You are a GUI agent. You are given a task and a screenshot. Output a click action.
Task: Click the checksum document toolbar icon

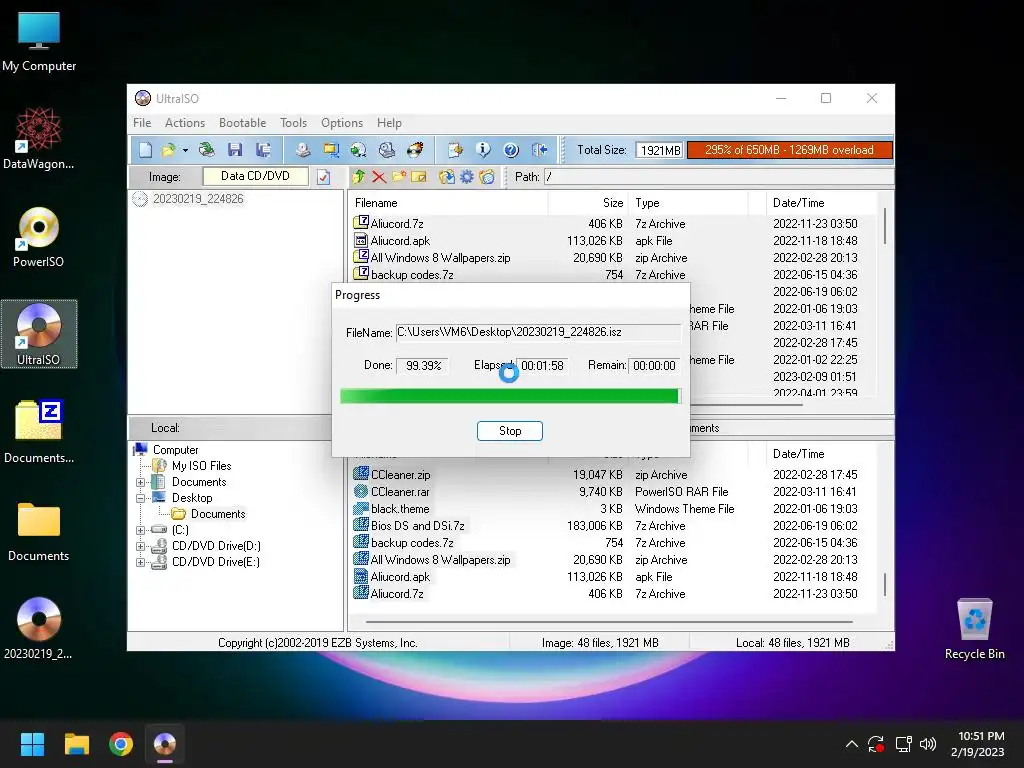[x=455, y=150]
